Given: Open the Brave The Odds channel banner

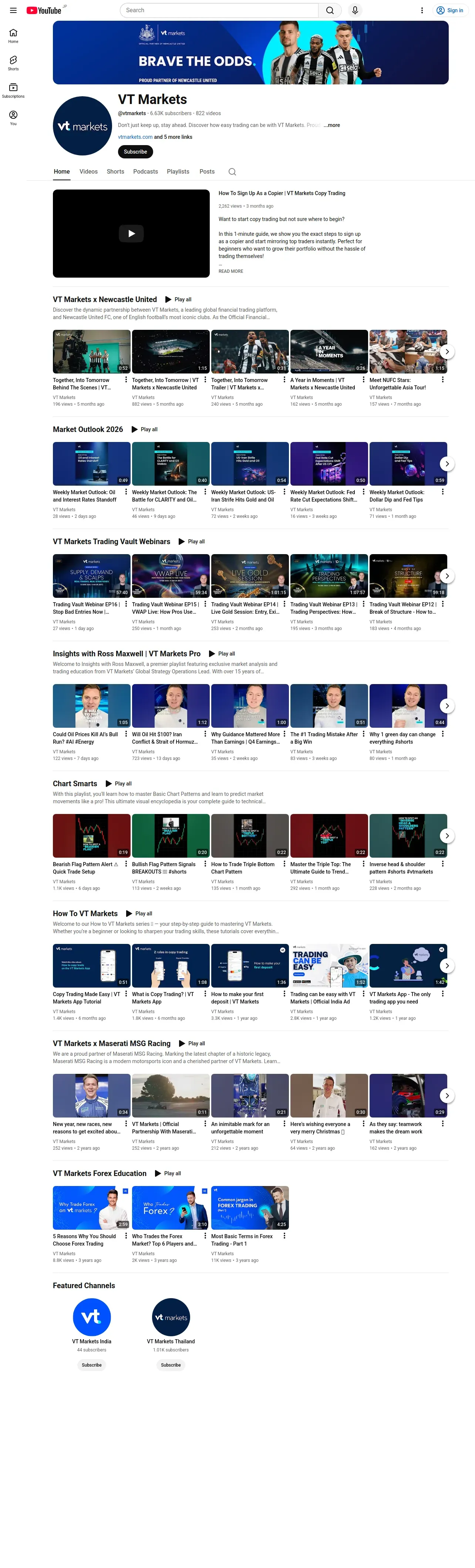Looking at the screenshot, I should pyautogui.click(x=250, y=52).
